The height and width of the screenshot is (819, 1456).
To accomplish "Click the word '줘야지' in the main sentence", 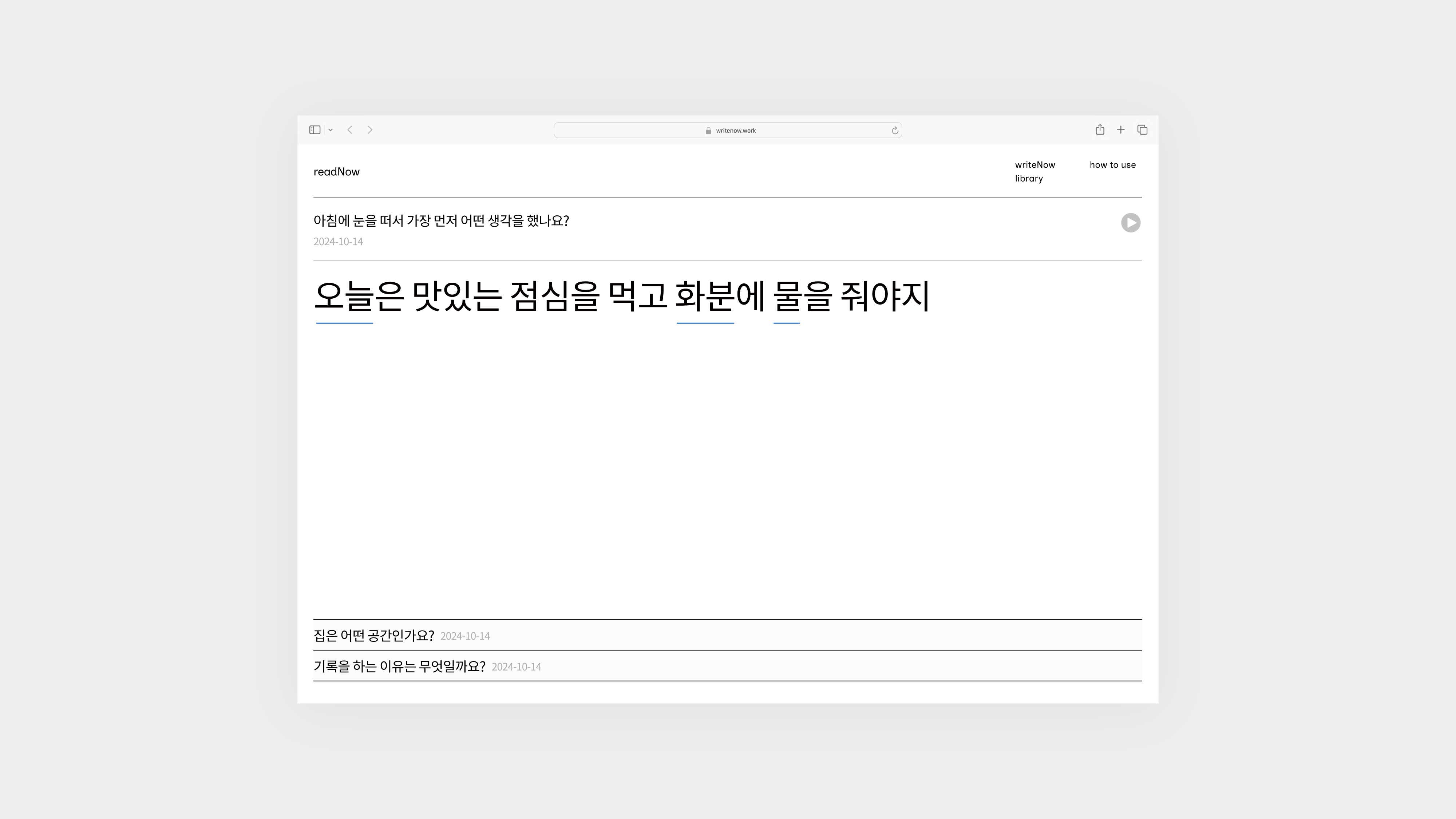I will coord(885,297).
